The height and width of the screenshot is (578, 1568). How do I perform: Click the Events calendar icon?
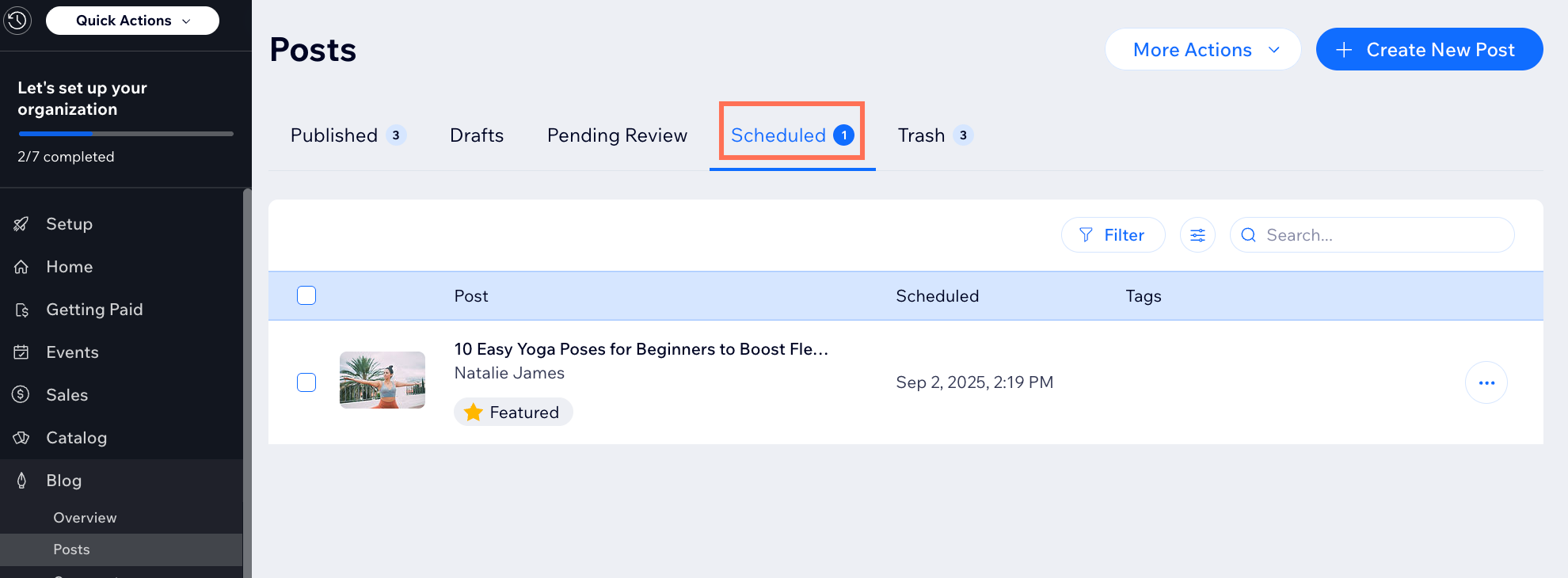pyautogui.click(x=21, y=352)
